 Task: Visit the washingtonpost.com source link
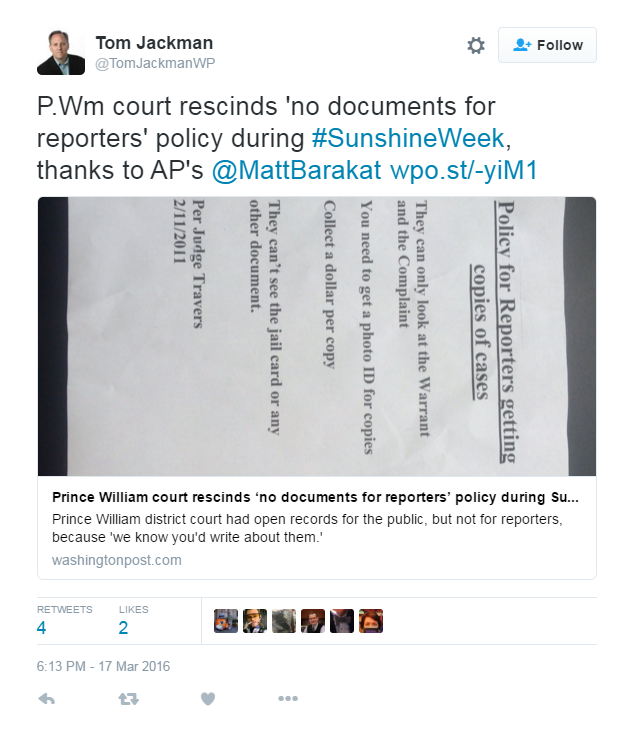click(x=116, y=560)
